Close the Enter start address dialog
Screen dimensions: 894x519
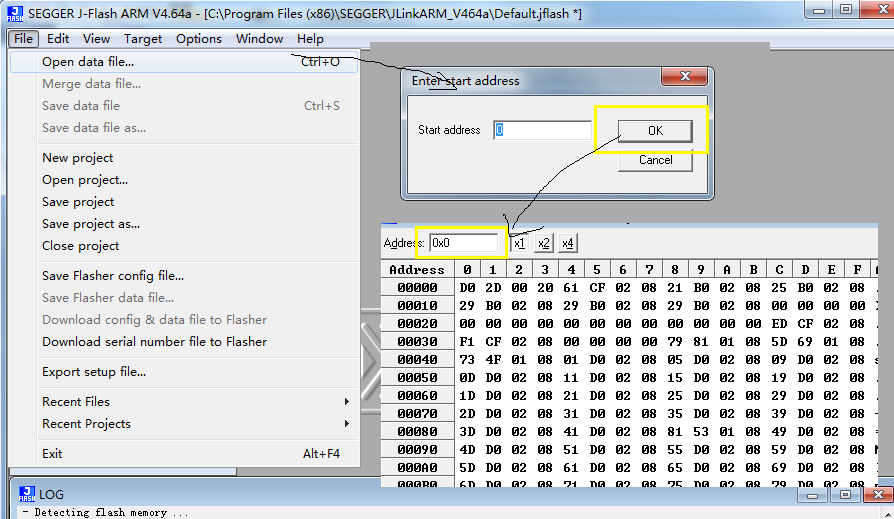coord(684,76)
